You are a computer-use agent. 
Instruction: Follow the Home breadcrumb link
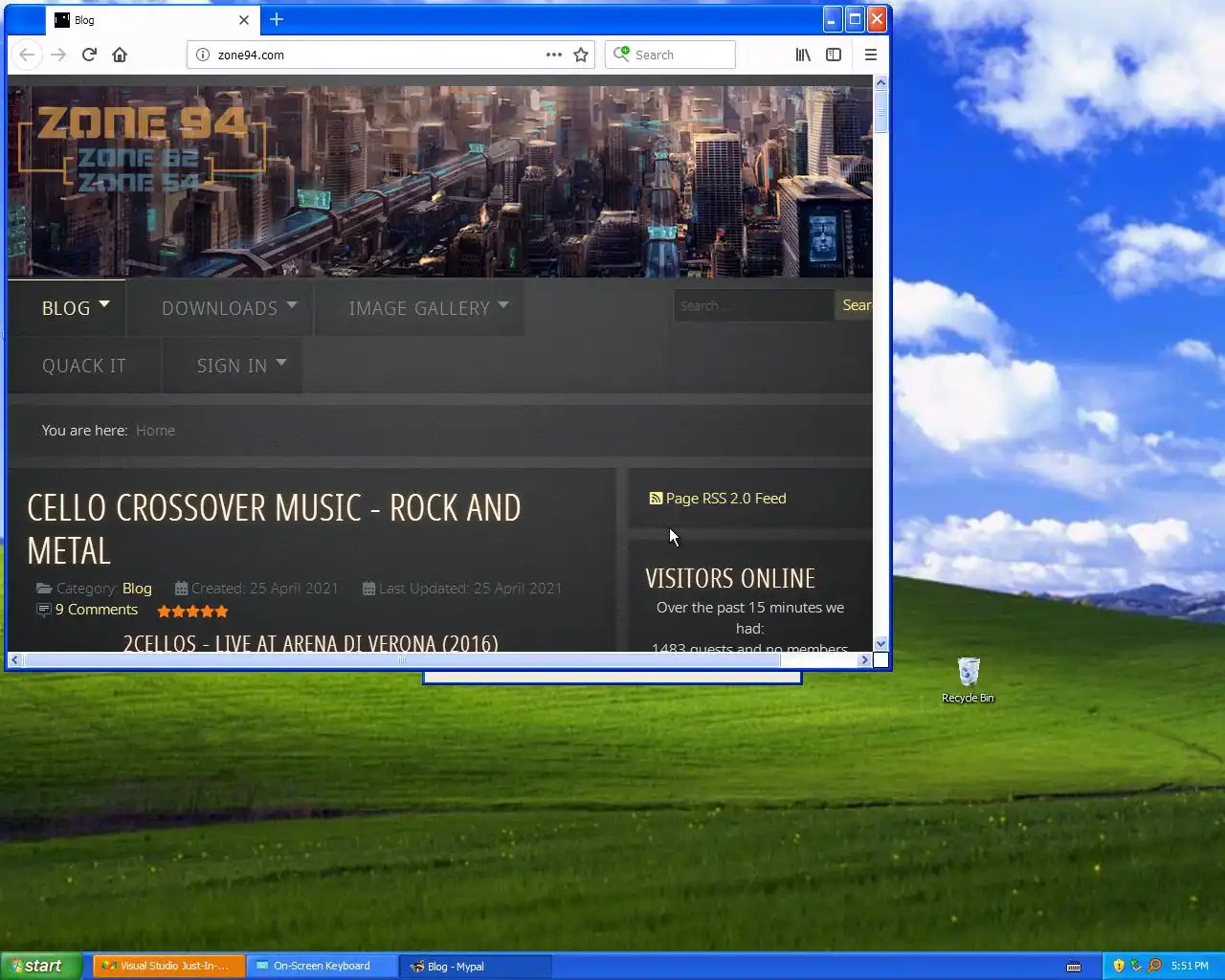155,431
